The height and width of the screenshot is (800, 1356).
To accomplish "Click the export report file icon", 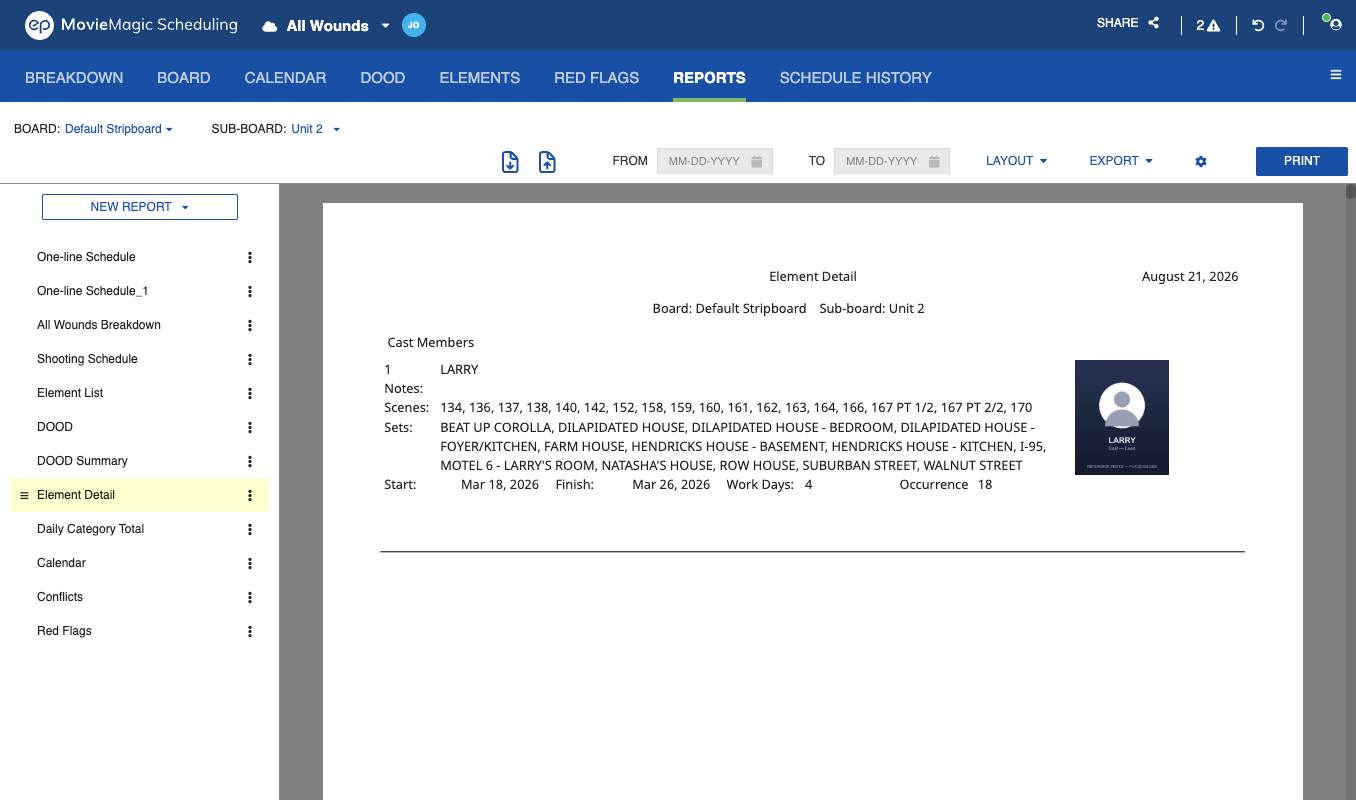I will (547, 161).
